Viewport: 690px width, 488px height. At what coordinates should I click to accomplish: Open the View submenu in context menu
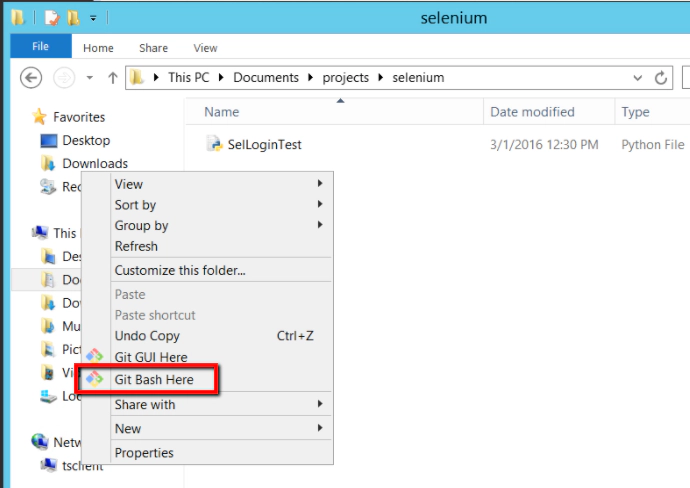[x=221, y=184]
